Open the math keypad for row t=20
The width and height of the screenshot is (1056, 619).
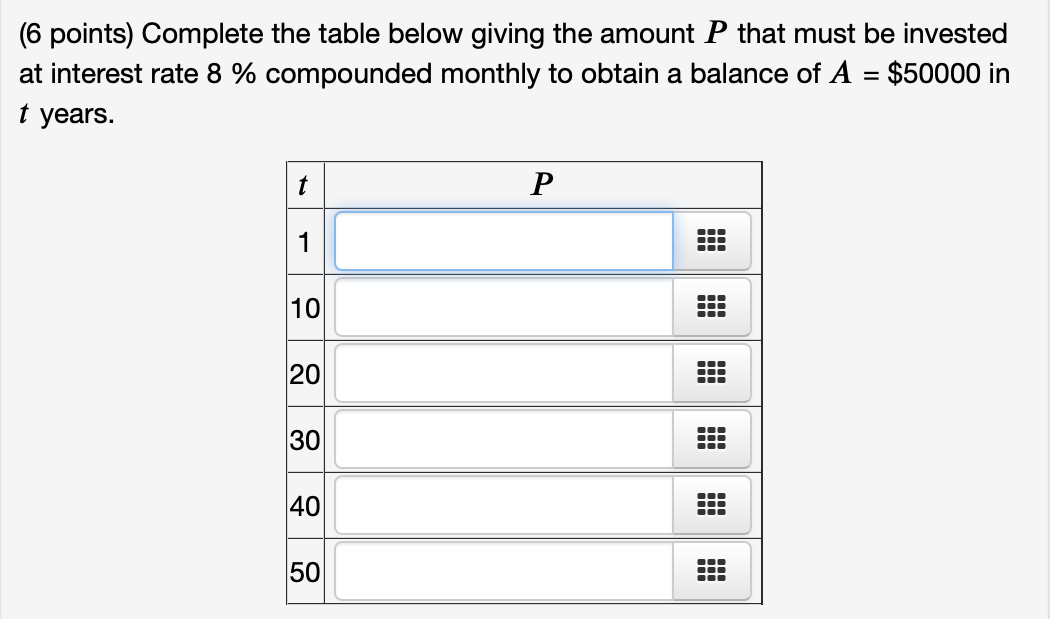[711, 373]
